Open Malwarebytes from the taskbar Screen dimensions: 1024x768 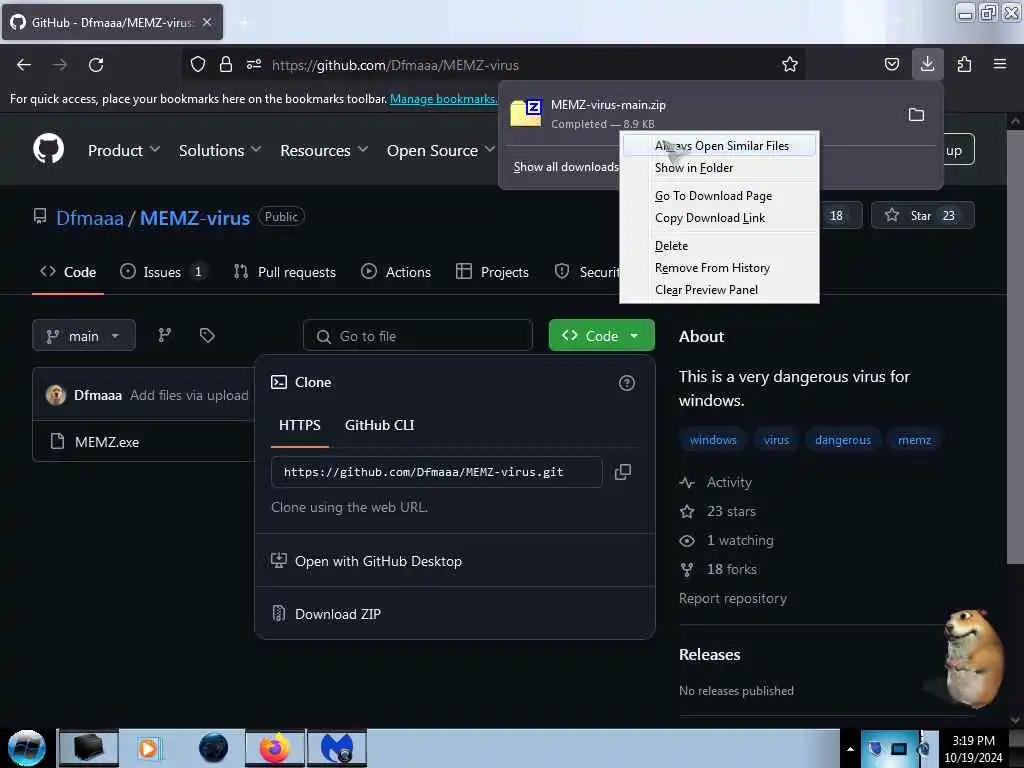coord(336,748)
